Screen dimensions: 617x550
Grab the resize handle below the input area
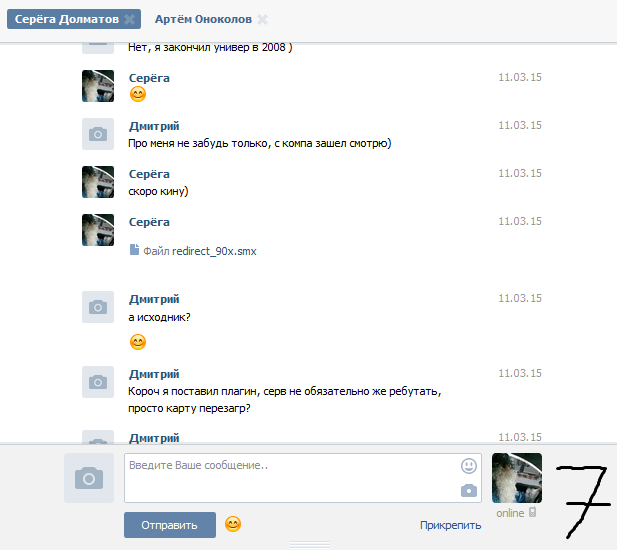point(310,545)
